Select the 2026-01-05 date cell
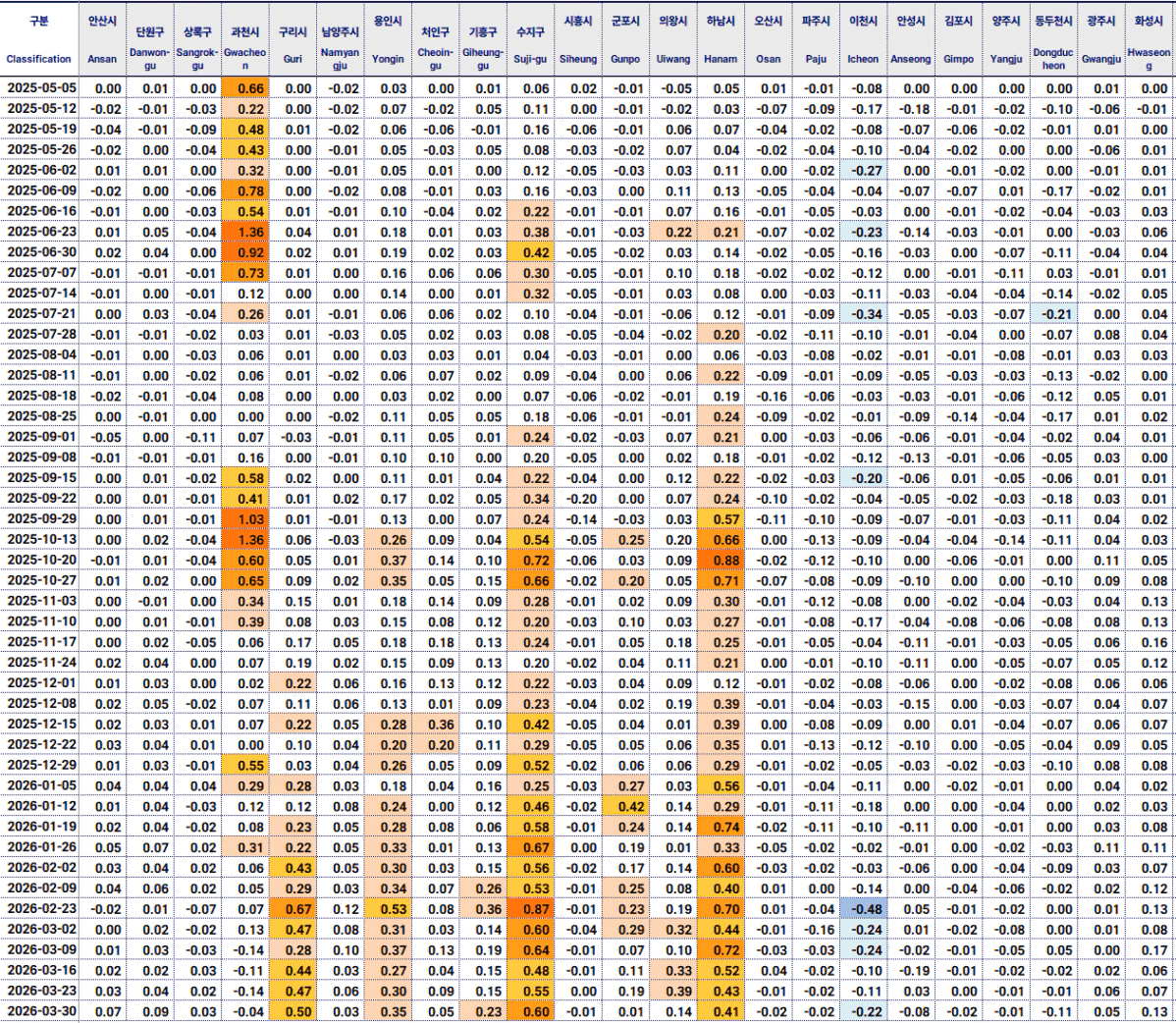Viewport: 1176px width, 1023px height. tap(39, 786)
